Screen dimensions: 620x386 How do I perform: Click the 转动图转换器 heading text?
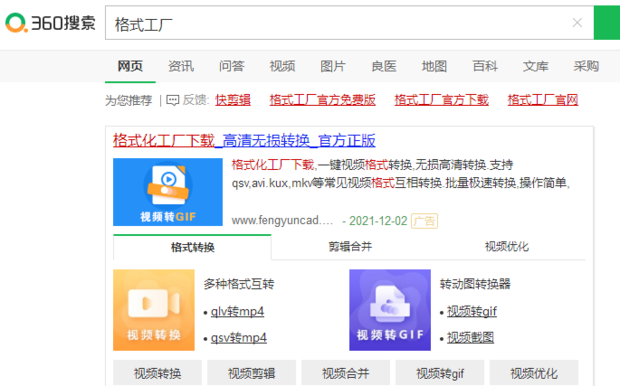[x=475, y=284]
